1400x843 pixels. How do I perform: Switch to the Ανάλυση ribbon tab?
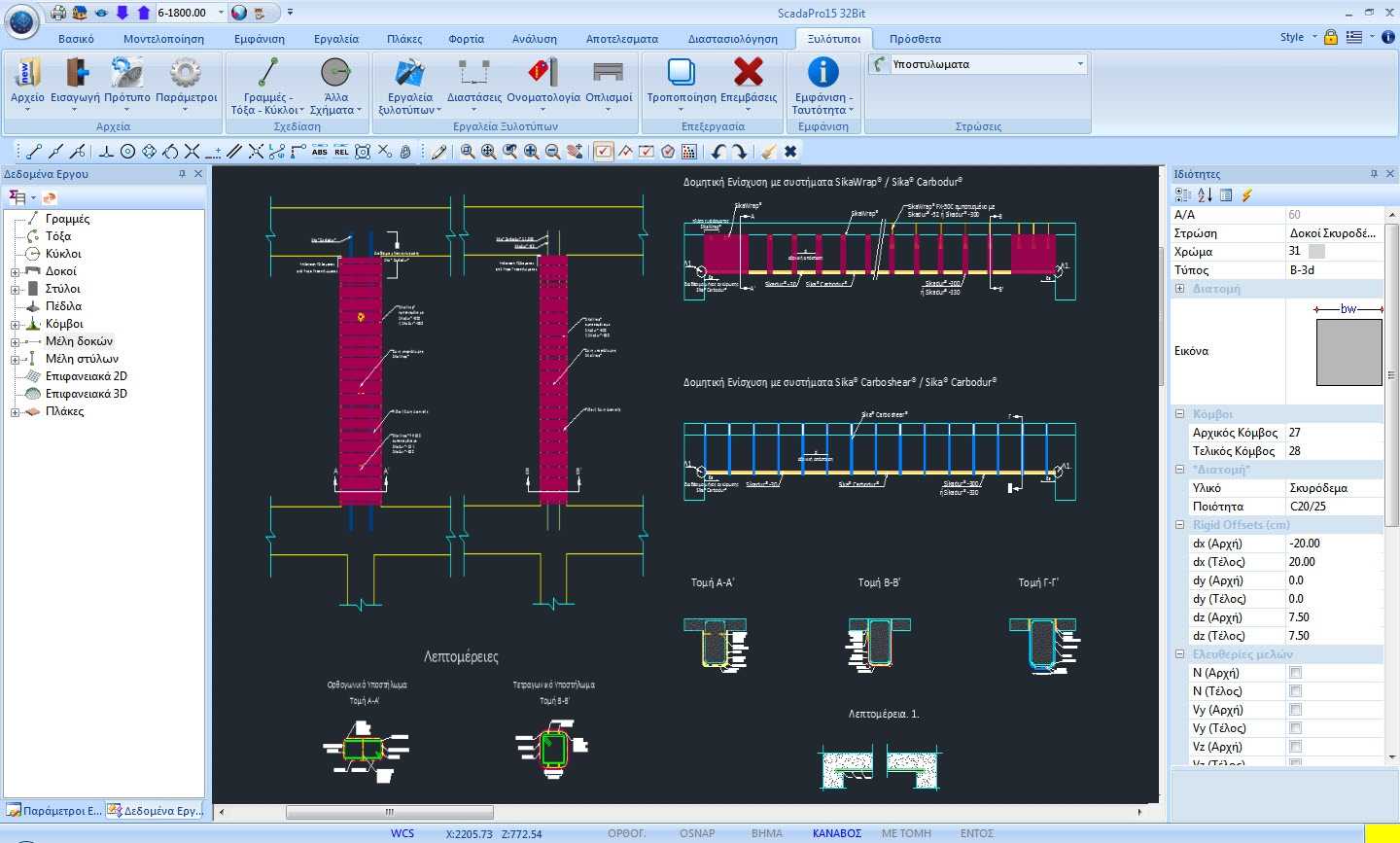coord(535,39)
